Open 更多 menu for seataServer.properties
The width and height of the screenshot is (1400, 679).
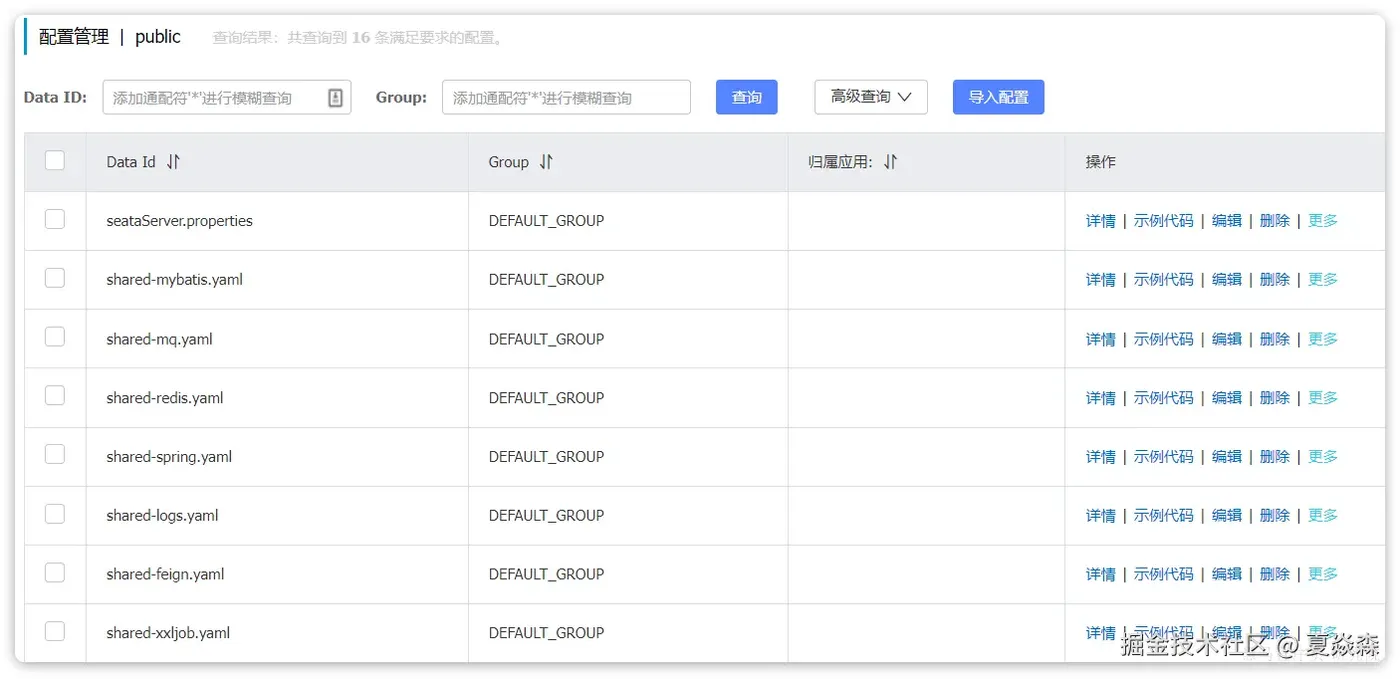(1322, 221)
